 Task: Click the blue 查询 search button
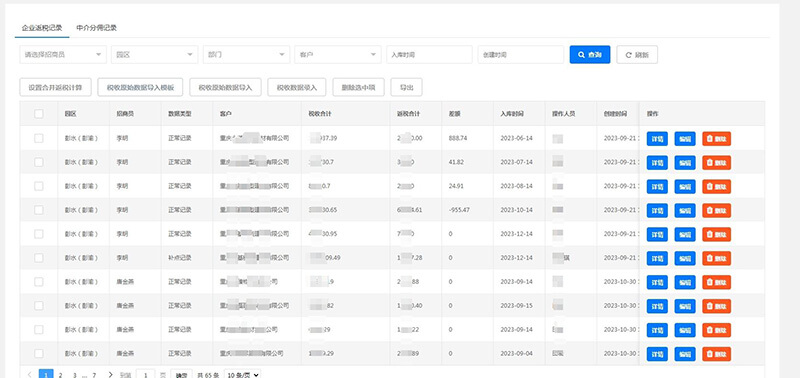tap(590, 55)
